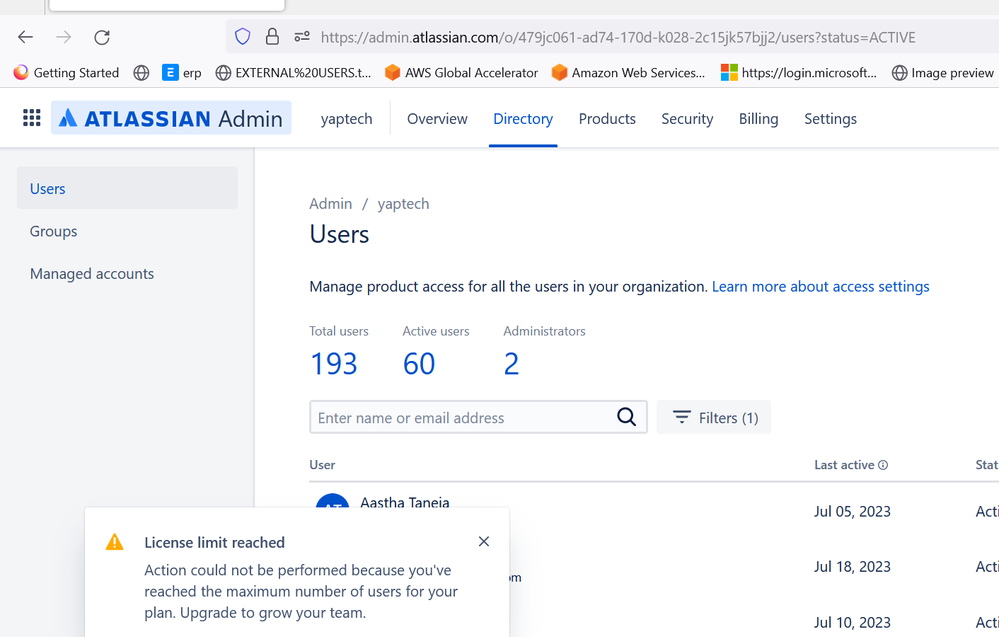Click the Jul 18, 2023 last active date
Screen dimensions: 999x637
point(852,567)
